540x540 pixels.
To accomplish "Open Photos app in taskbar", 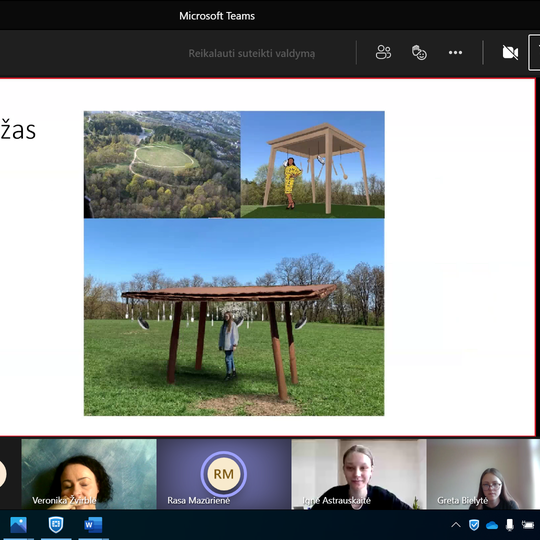I will tap(18, 525).
